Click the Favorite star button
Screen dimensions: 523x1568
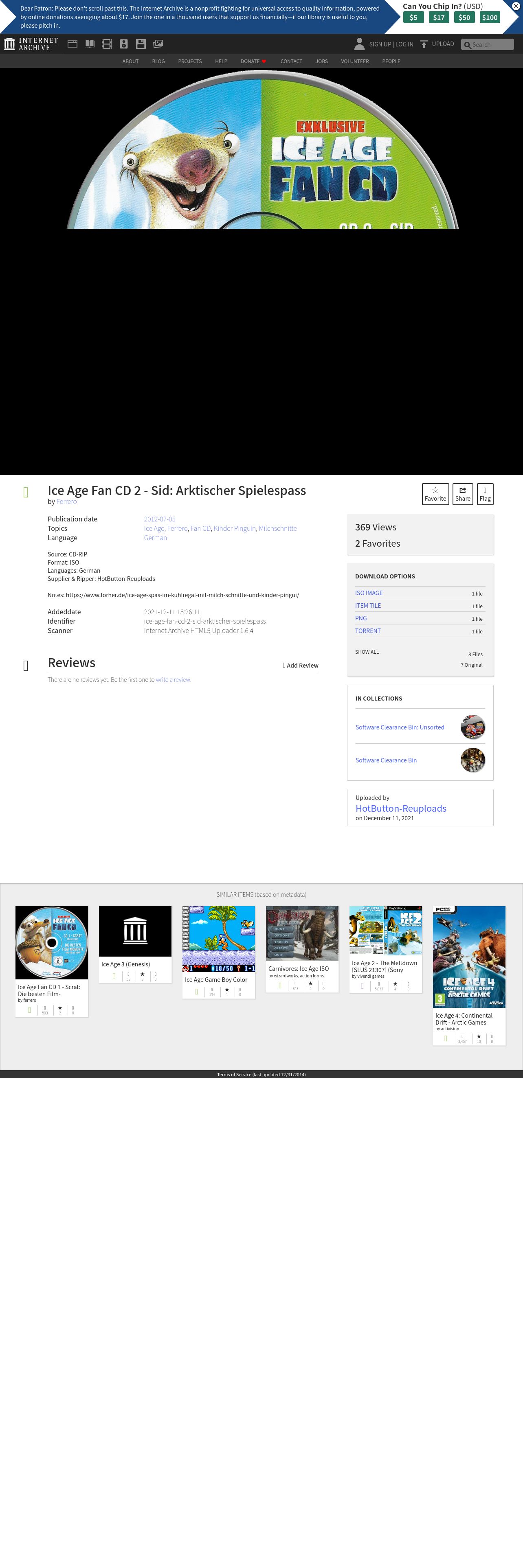(x=435, y=494)
